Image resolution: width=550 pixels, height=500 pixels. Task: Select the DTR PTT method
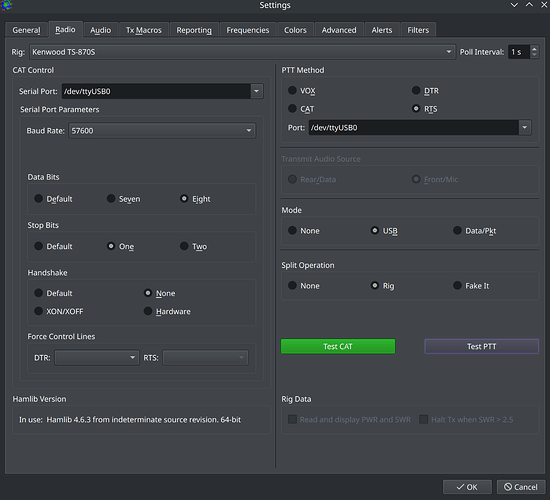(425, 91)
